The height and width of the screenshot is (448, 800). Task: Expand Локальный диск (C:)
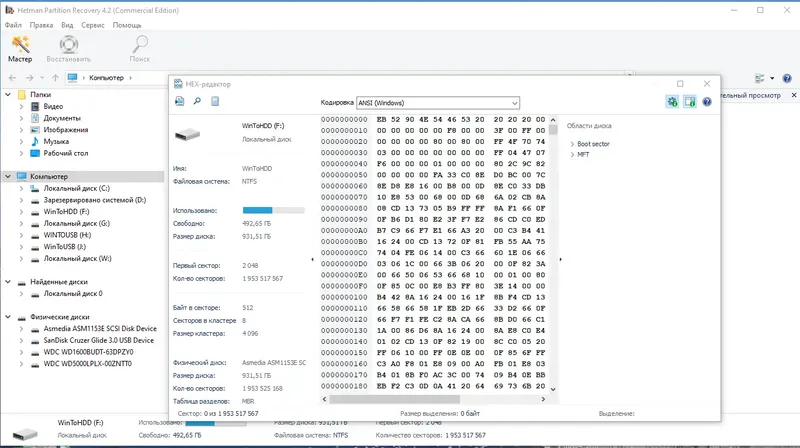point(21,188)
